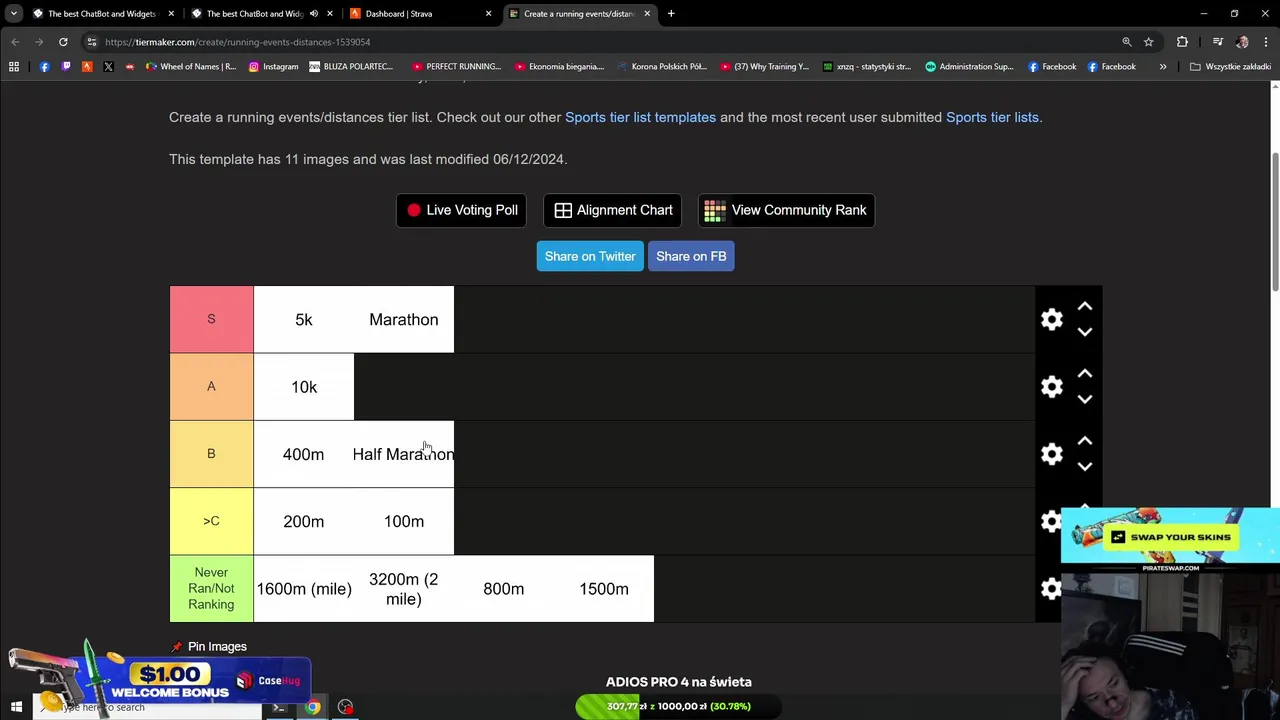Open the Alignment Chart button
The height and width of the screenshot is (720, 1280).
pos(613,210)
